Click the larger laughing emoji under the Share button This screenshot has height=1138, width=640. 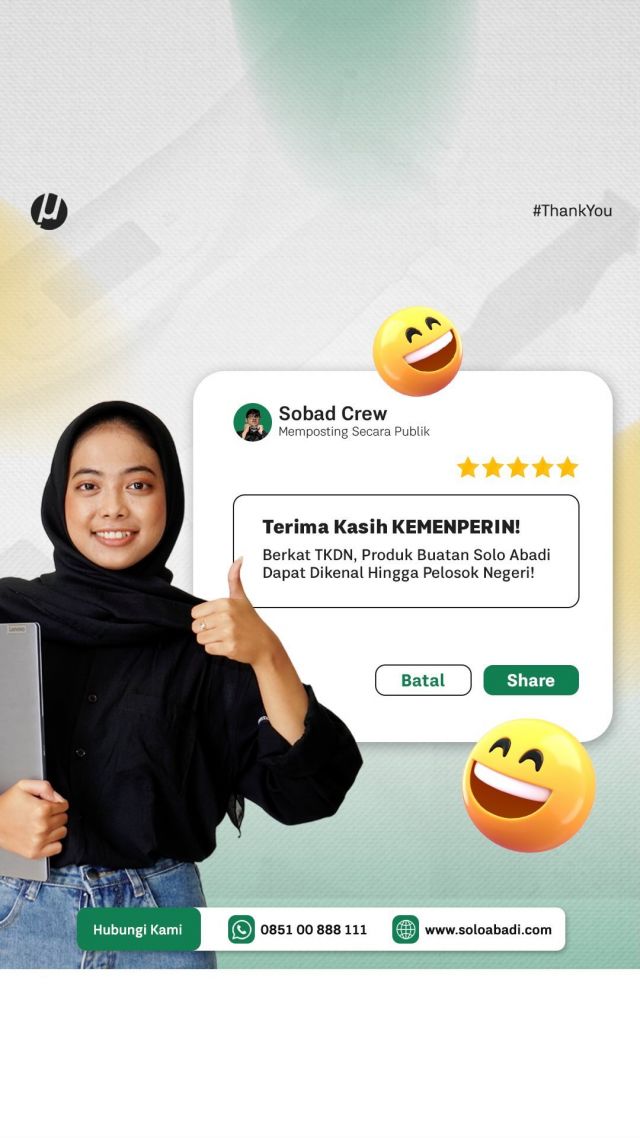[529, 785]
